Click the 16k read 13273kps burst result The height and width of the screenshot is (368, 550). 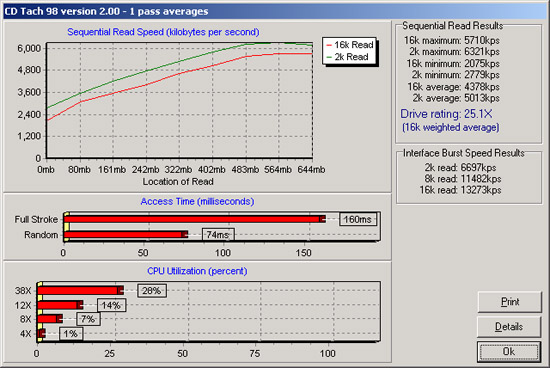click(460, 190)
